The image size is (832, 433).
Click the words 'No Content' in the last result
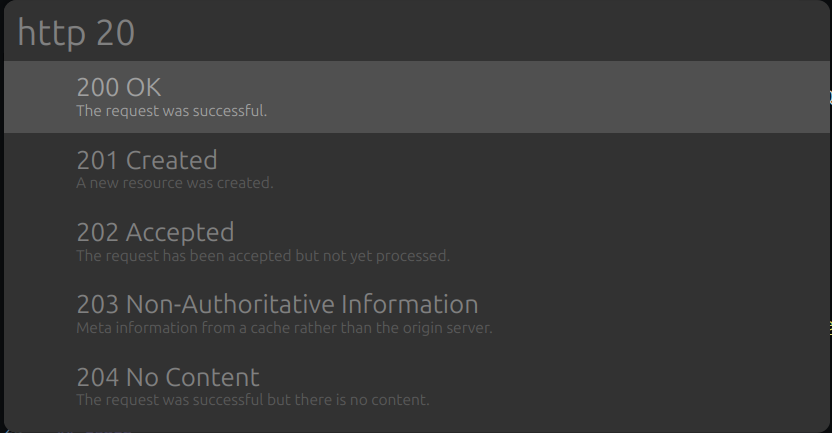pos(192,377)
